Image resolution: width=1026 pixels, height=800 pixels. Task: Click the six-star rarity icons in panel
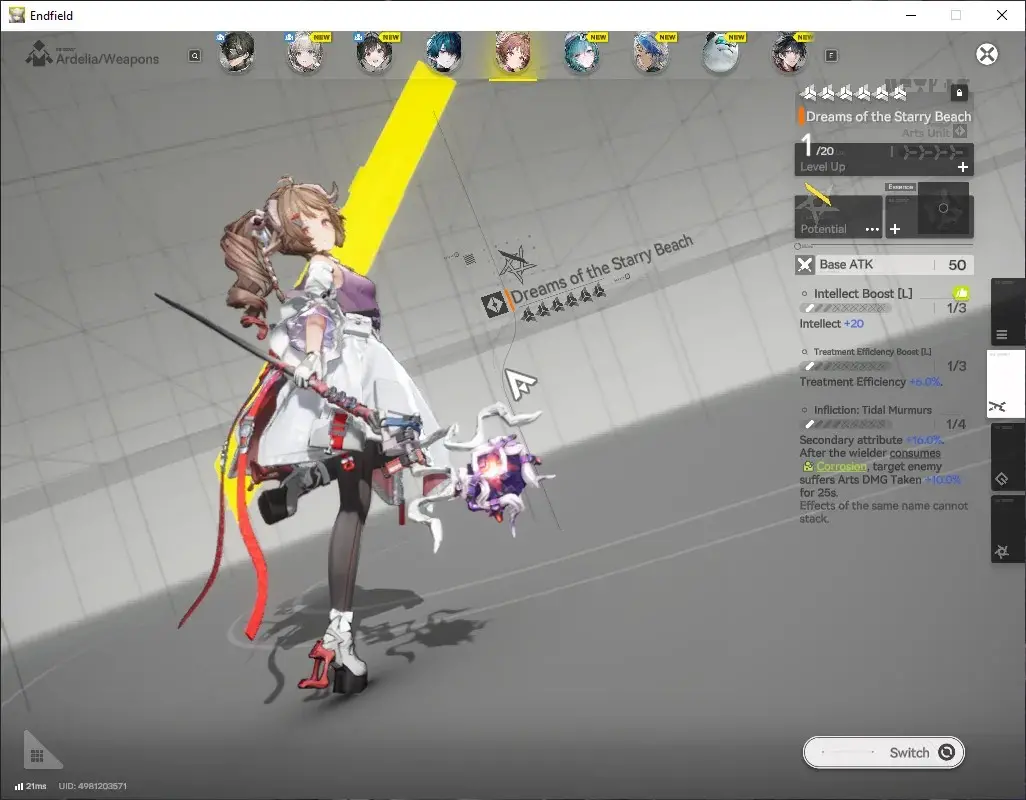coord(853,94)
